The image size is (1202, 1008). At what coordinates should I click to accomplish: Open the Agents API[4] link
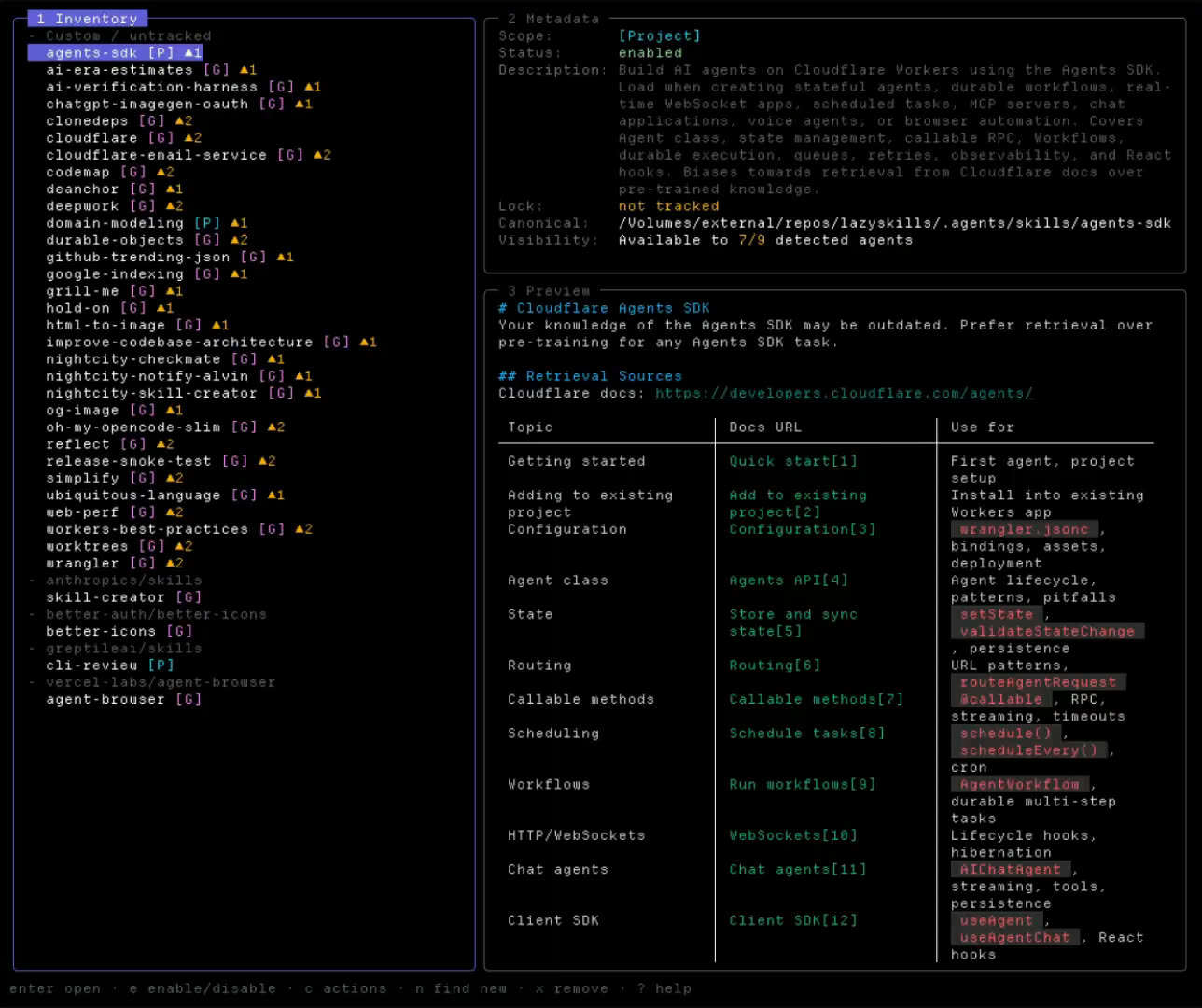789,581
